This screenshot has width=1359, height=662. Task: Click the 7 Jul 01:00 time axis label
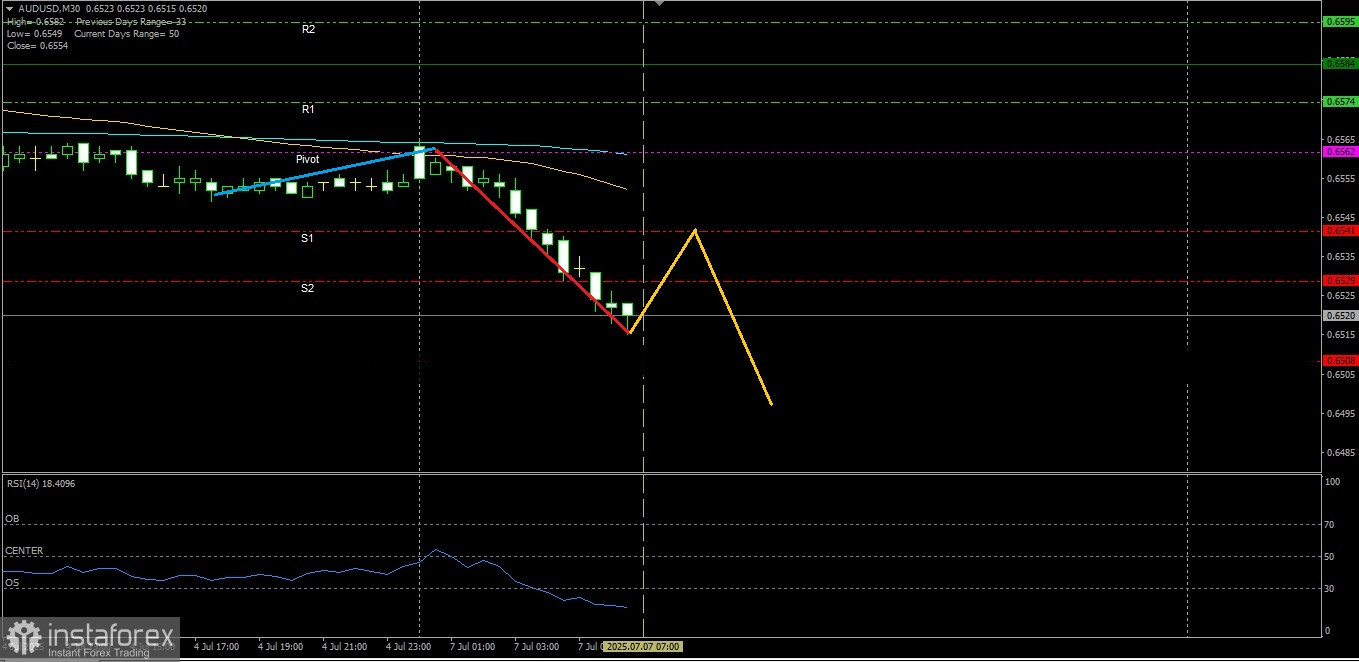click(x=473, y=647)
